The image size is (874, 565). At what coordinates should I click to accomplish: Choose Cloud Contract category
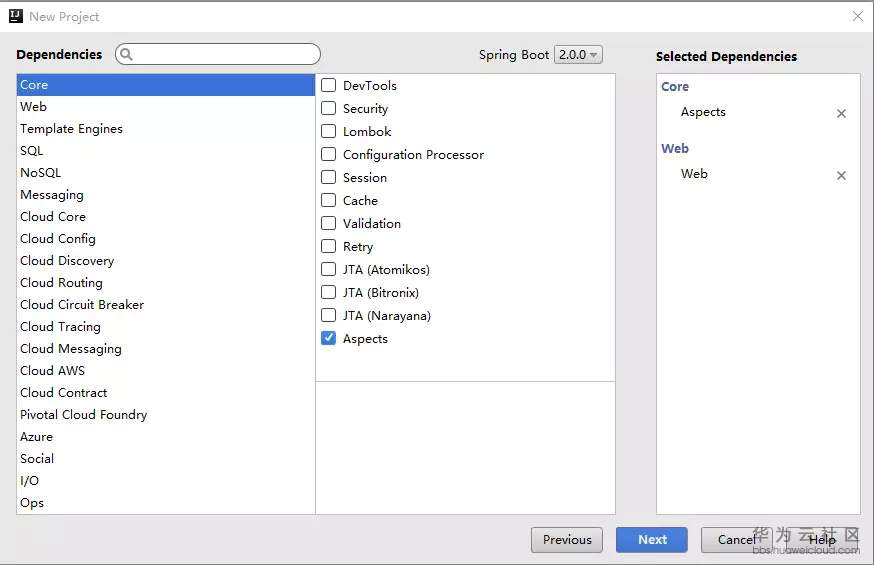coord(166,393)
